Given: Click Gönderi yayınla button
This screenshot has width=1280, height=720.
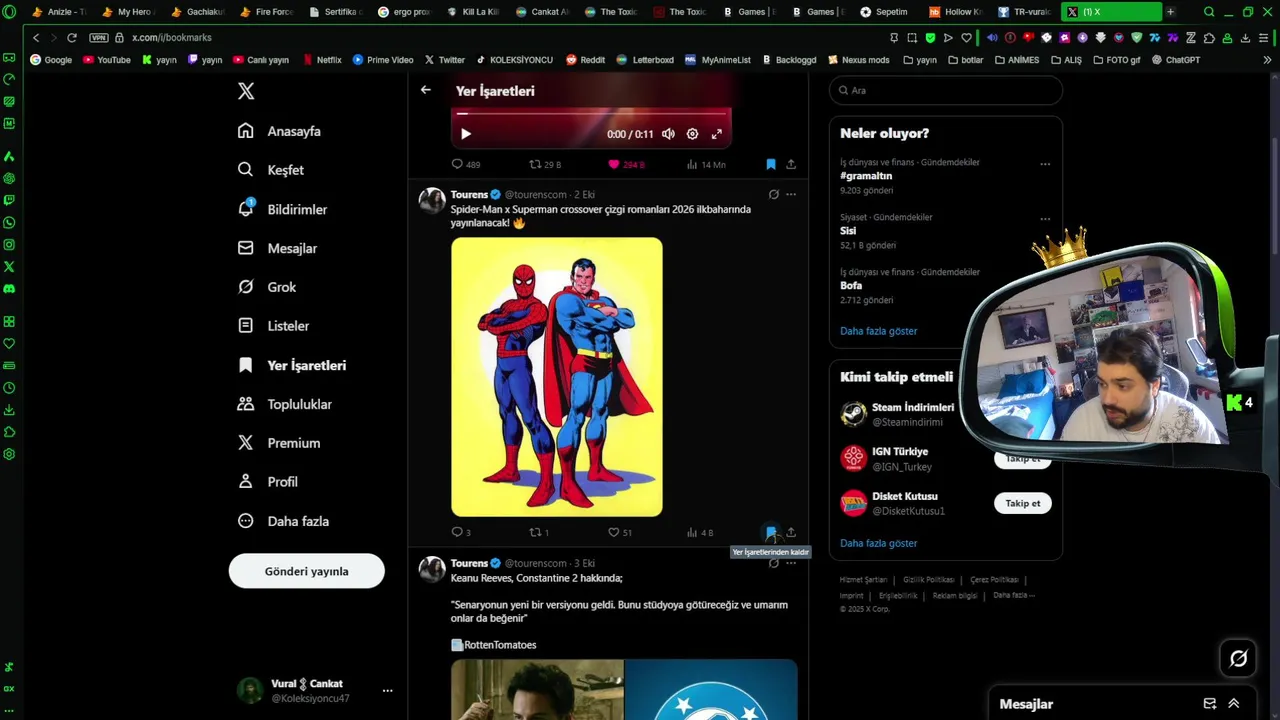Looking at the screenshot, I should coord(306,571).
